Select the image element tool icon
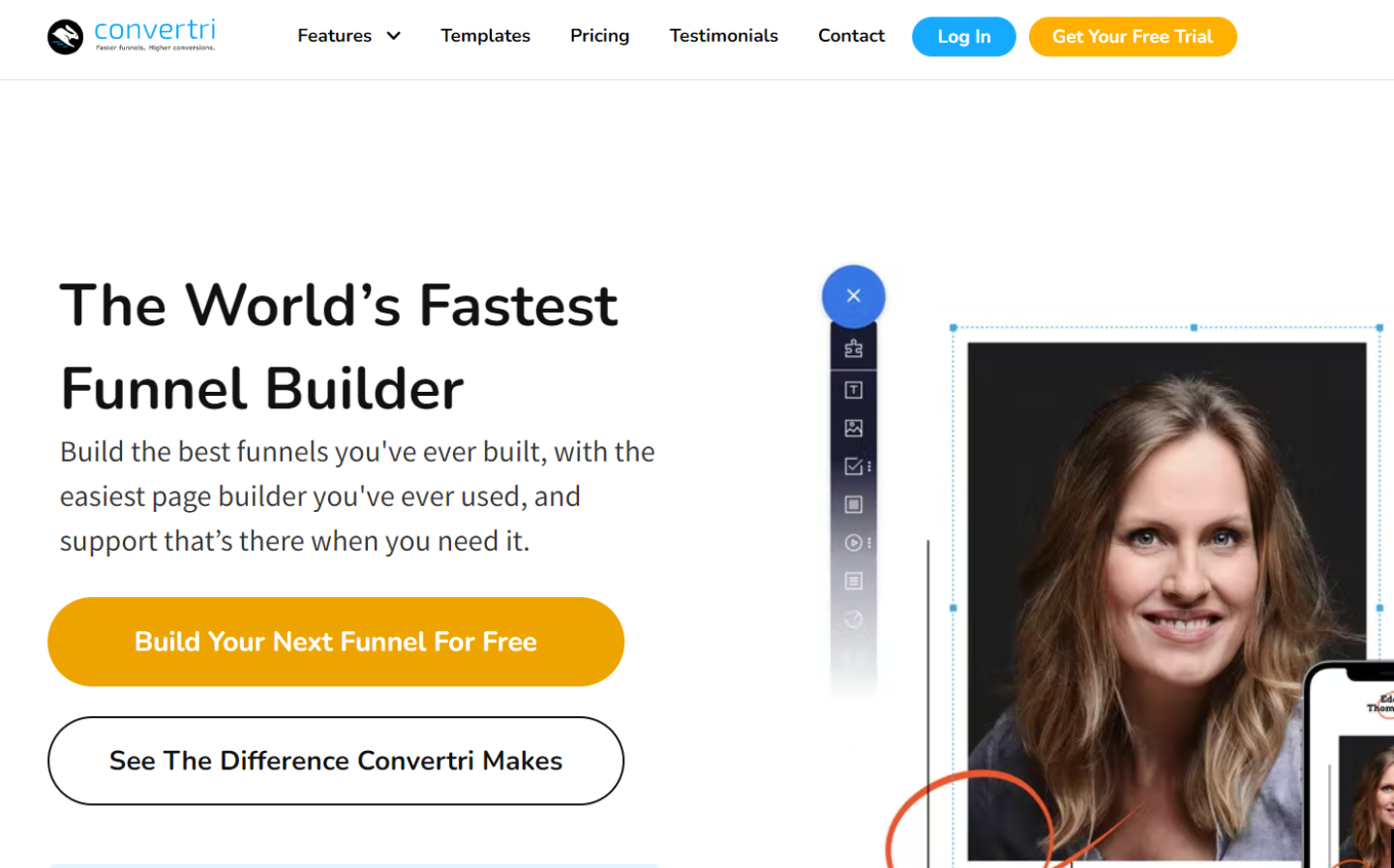Screen dimensions: 1394x868 click(853, 428)
